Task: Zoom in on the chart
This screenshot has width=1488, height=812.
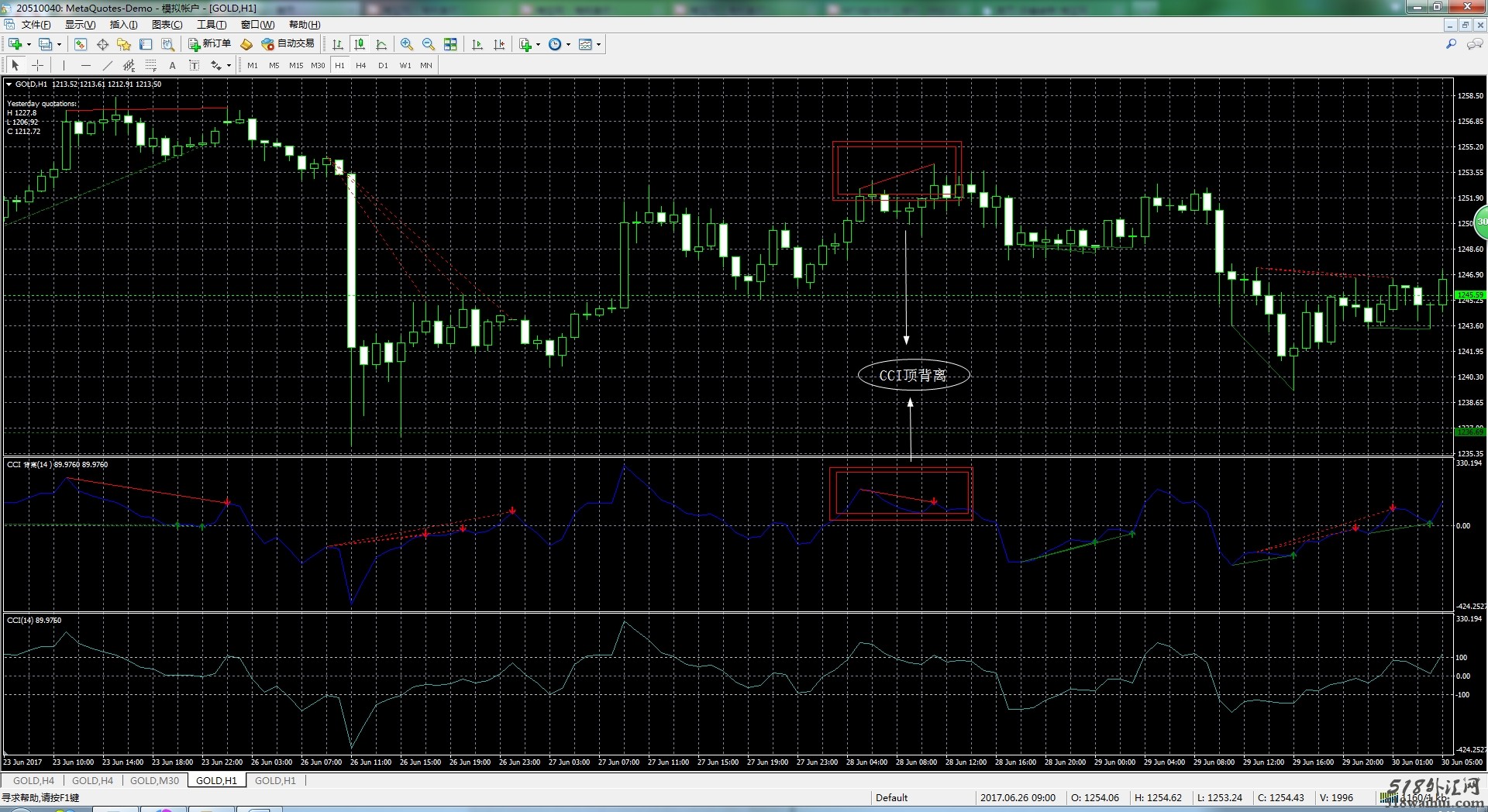Action: pyautogui.click(x=407, y=44)
